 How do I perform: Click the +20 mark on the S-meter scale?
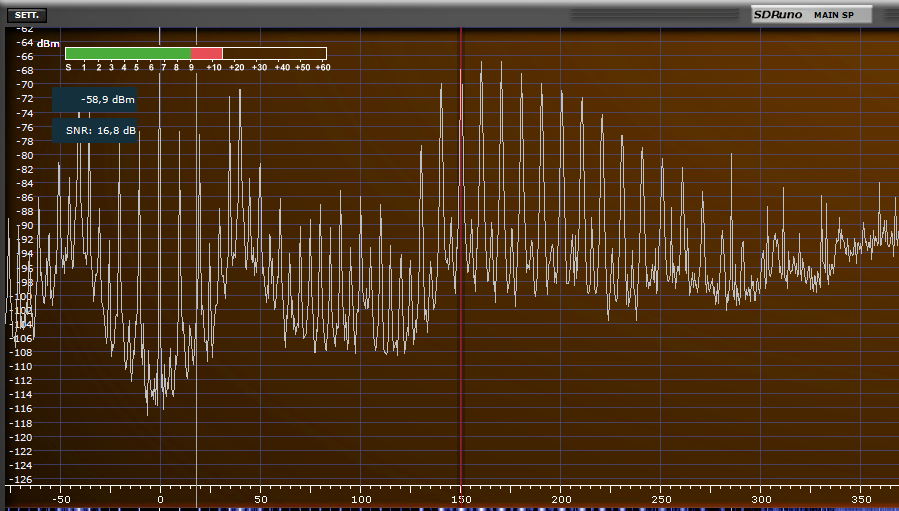pos(236,68)
